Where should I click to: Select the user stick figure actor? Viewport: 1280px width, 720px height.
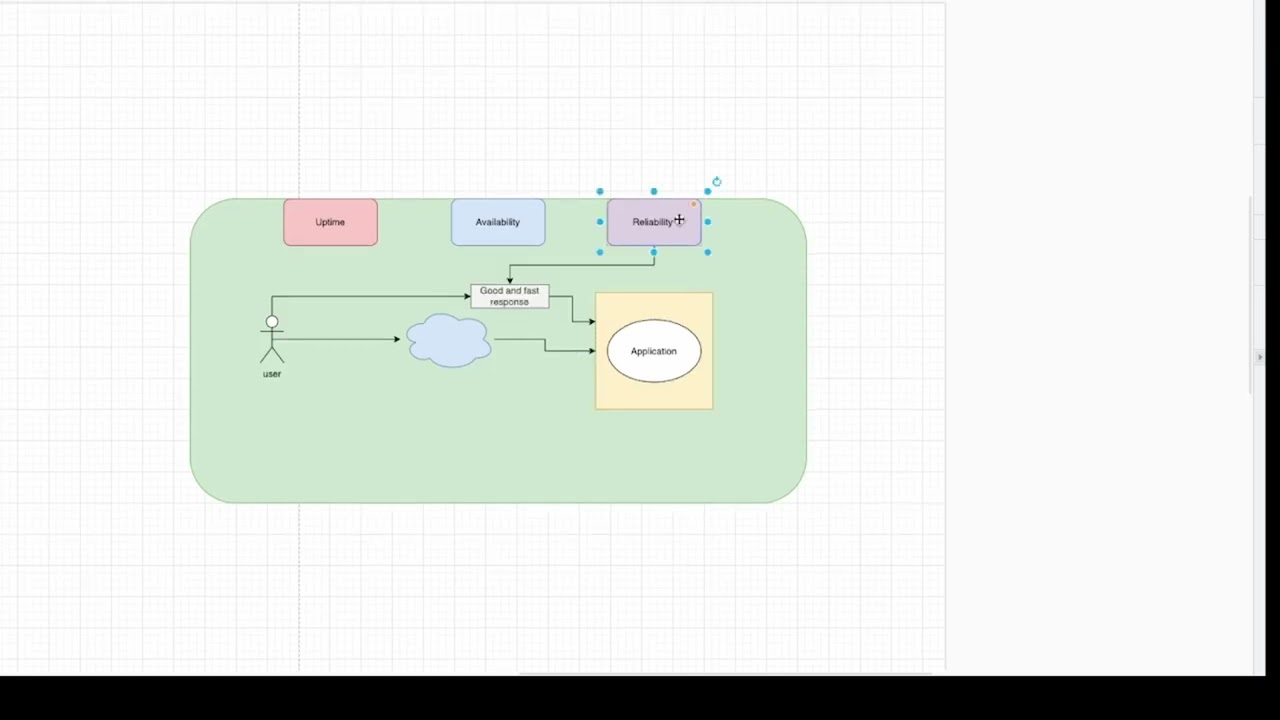[x=272, y=339]
